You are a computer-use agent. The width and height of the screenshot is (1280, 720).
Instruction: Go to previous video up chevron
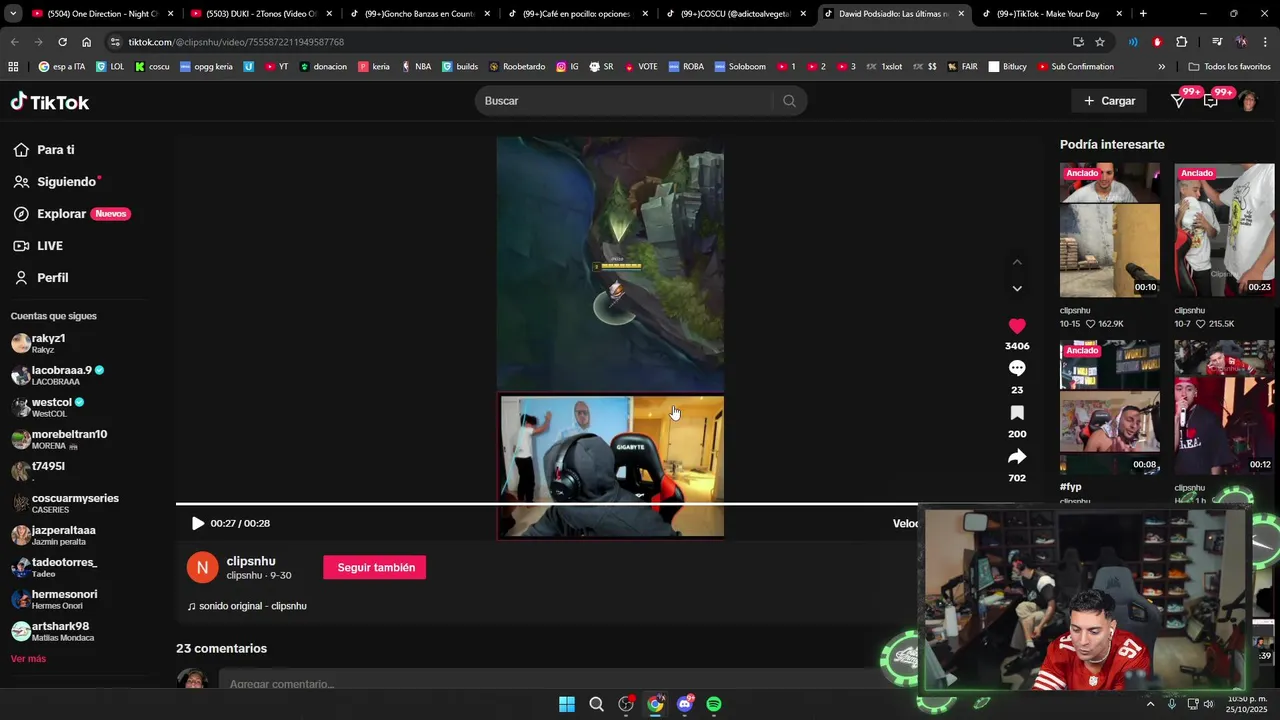(x=1017, y=262)
